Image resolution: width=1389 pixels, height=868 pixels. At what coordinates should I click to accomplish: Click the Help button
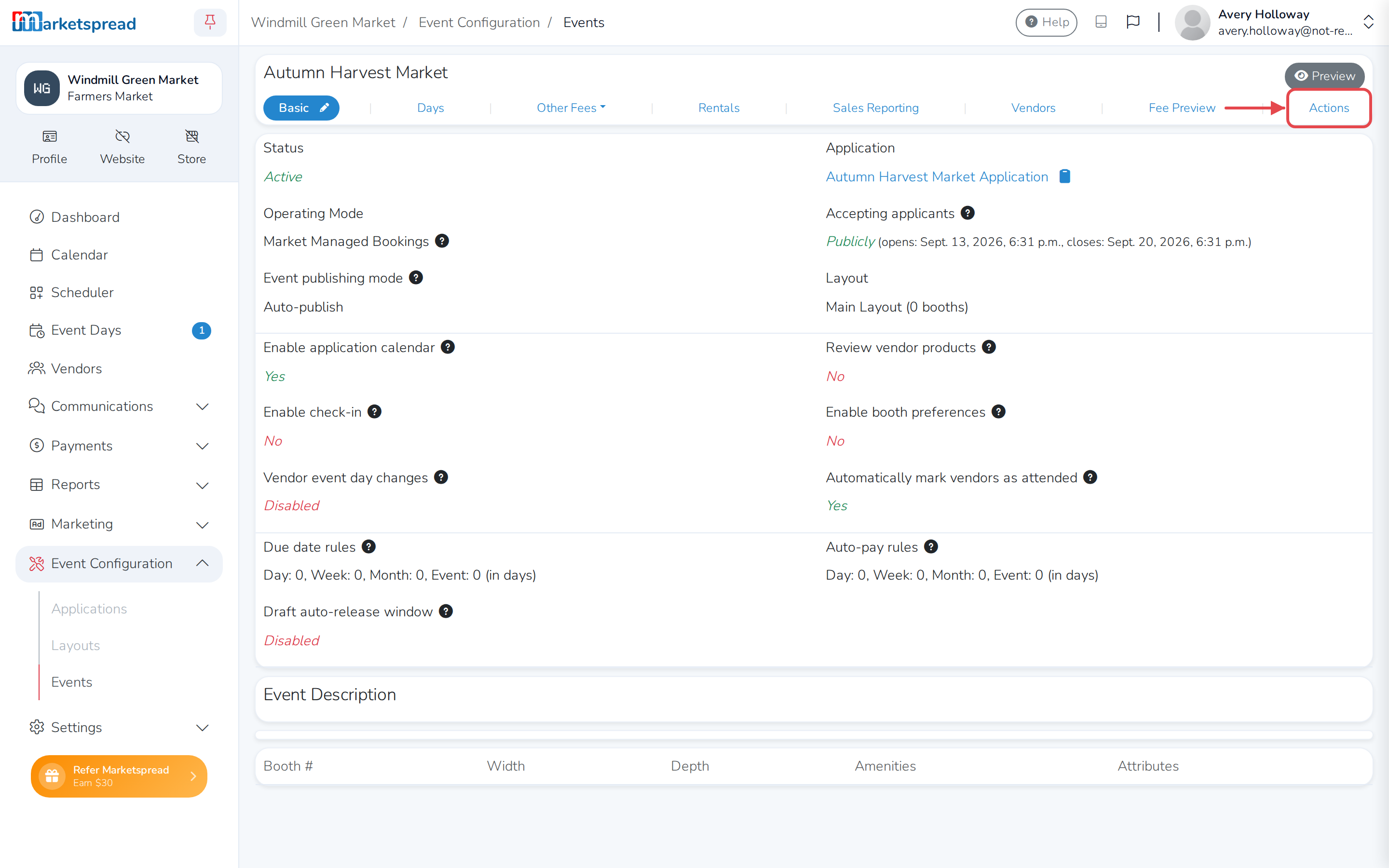pyautogui.click(x=1047, y=22)
